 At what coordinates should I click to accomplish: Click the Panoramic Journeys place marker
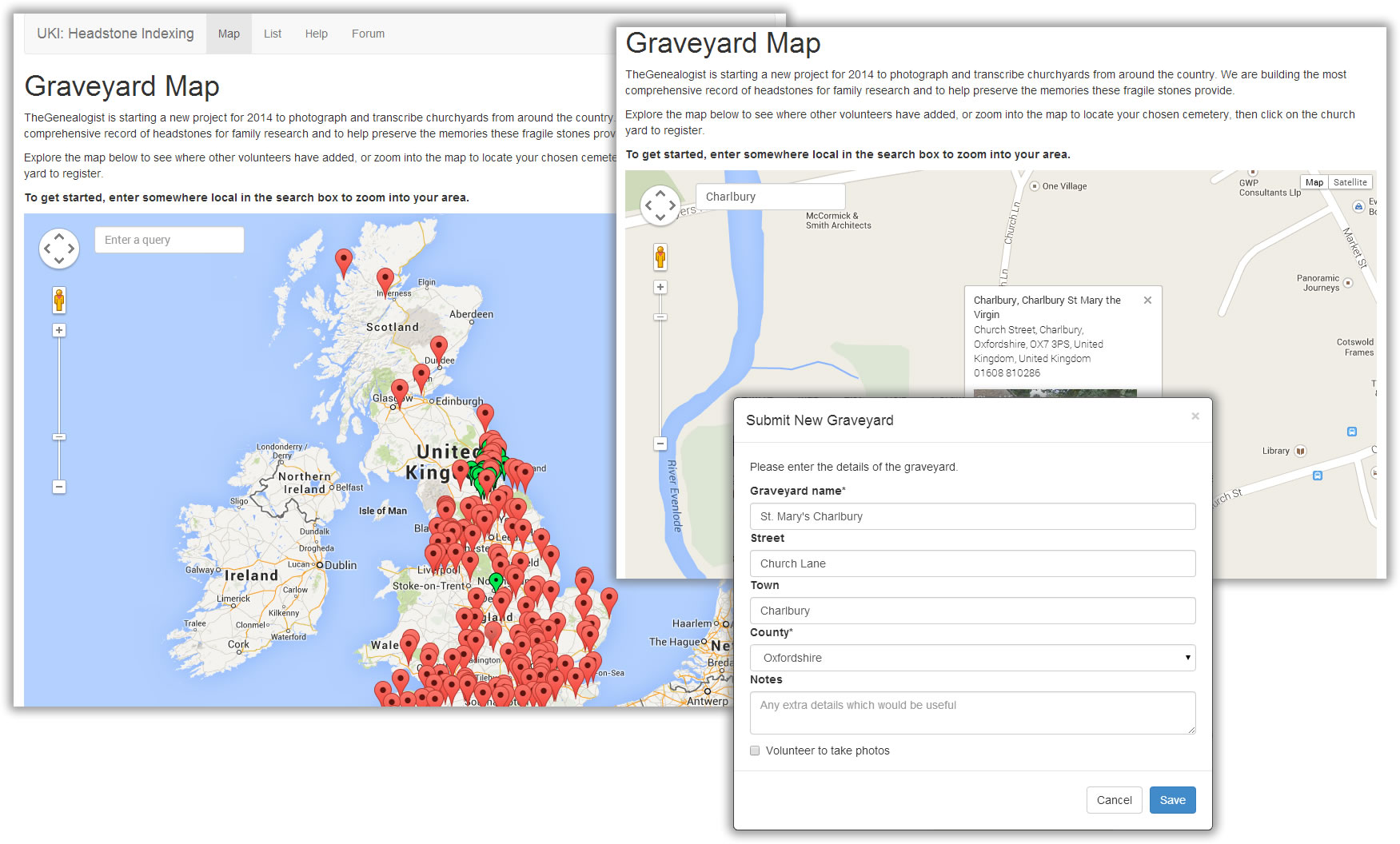(1348, 283)
